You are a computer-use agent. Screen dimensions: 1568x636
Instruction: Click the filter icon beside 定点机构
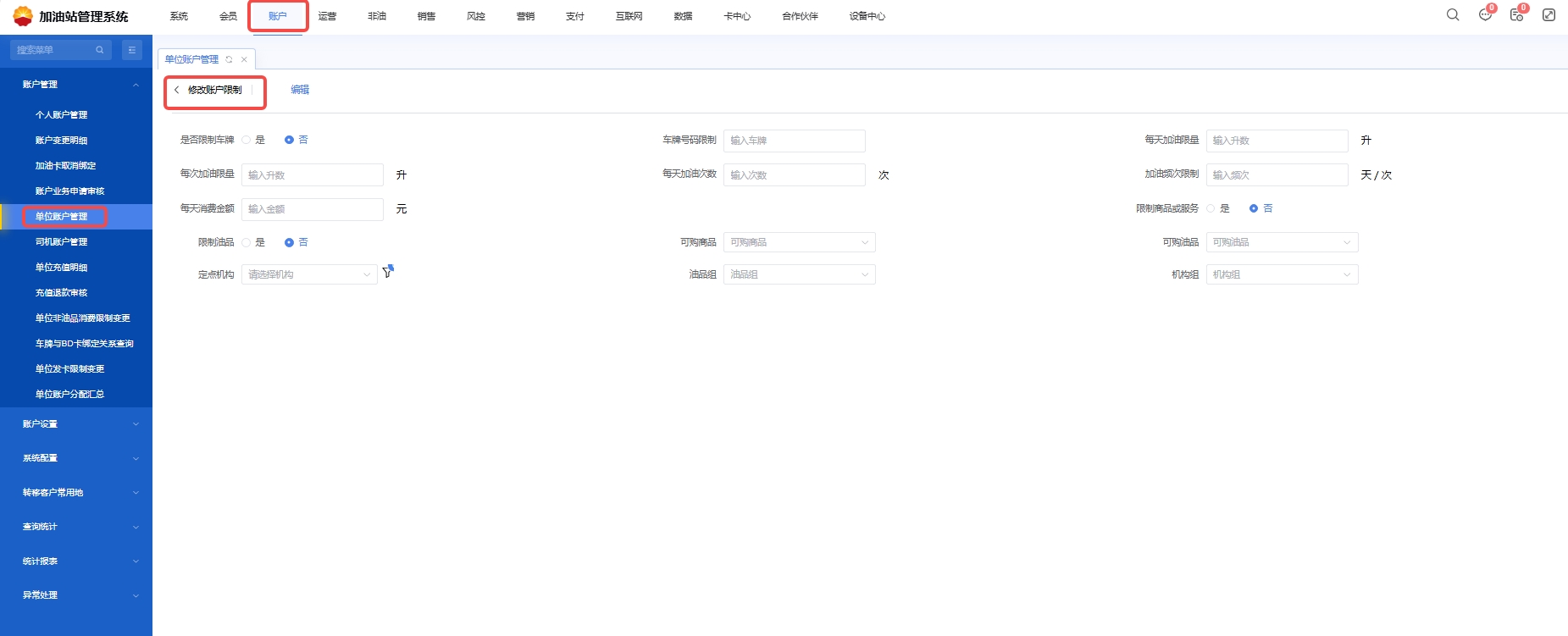coord(388,272)
